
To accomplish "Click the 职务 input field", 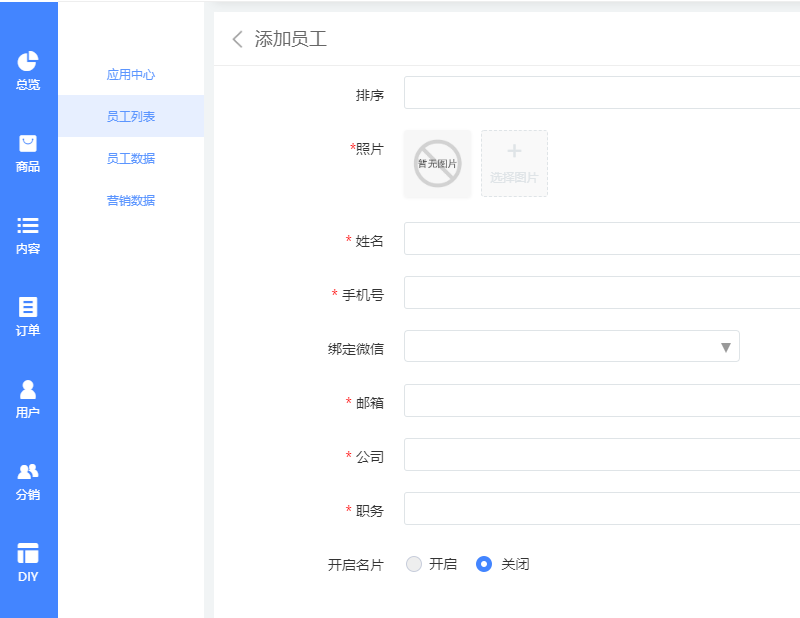I will coord(602,509).
